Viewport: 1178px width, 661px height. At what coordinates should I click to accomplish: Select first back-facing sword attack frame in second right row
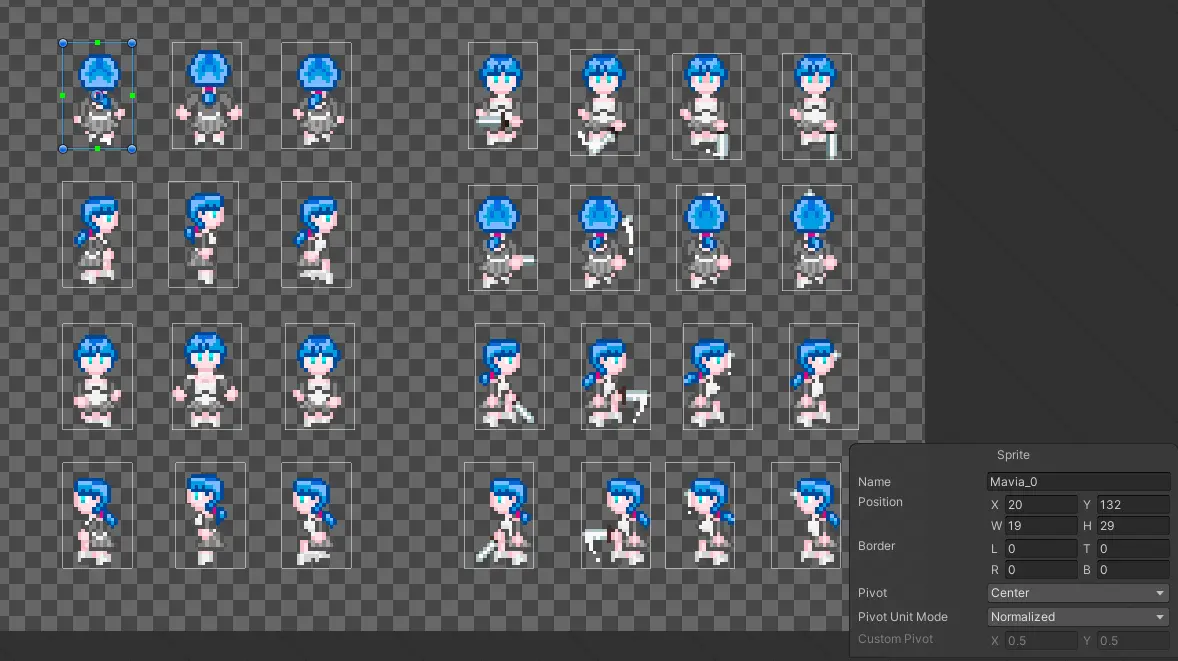point(503,238)
